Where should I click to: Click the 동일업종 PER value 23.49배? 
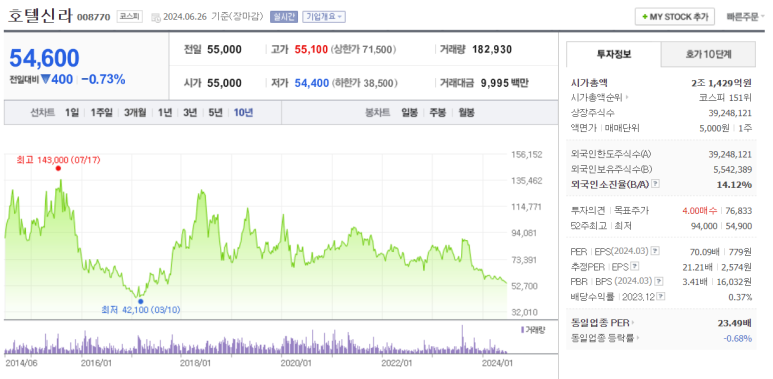coord(735,323)
